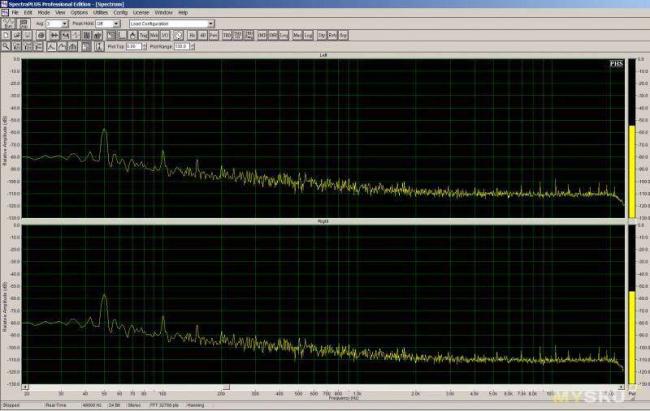This screenshot has width=650, height=411.
Task: Click the Plot Range value field
Action: pos(182,46)
